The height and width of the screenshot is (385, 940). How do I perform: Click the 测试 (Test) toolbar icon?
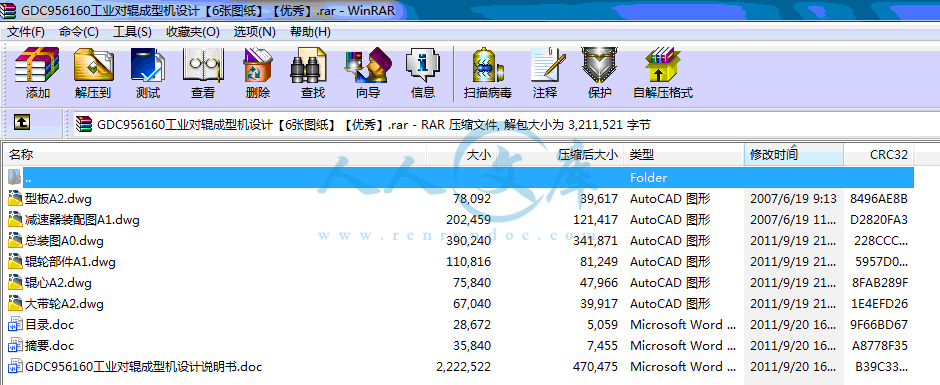(147, 65)
